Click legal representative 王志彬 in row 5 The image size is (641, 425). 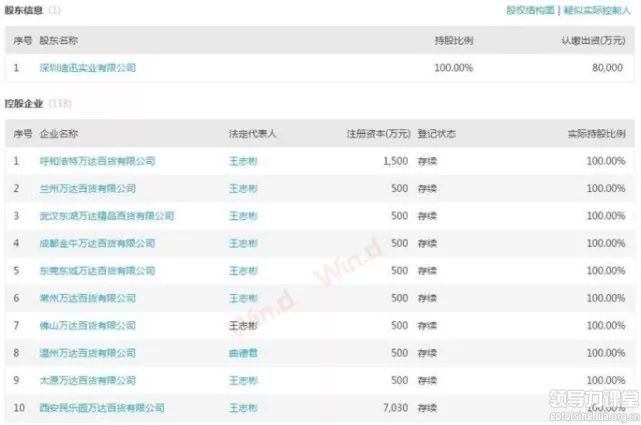243,271
